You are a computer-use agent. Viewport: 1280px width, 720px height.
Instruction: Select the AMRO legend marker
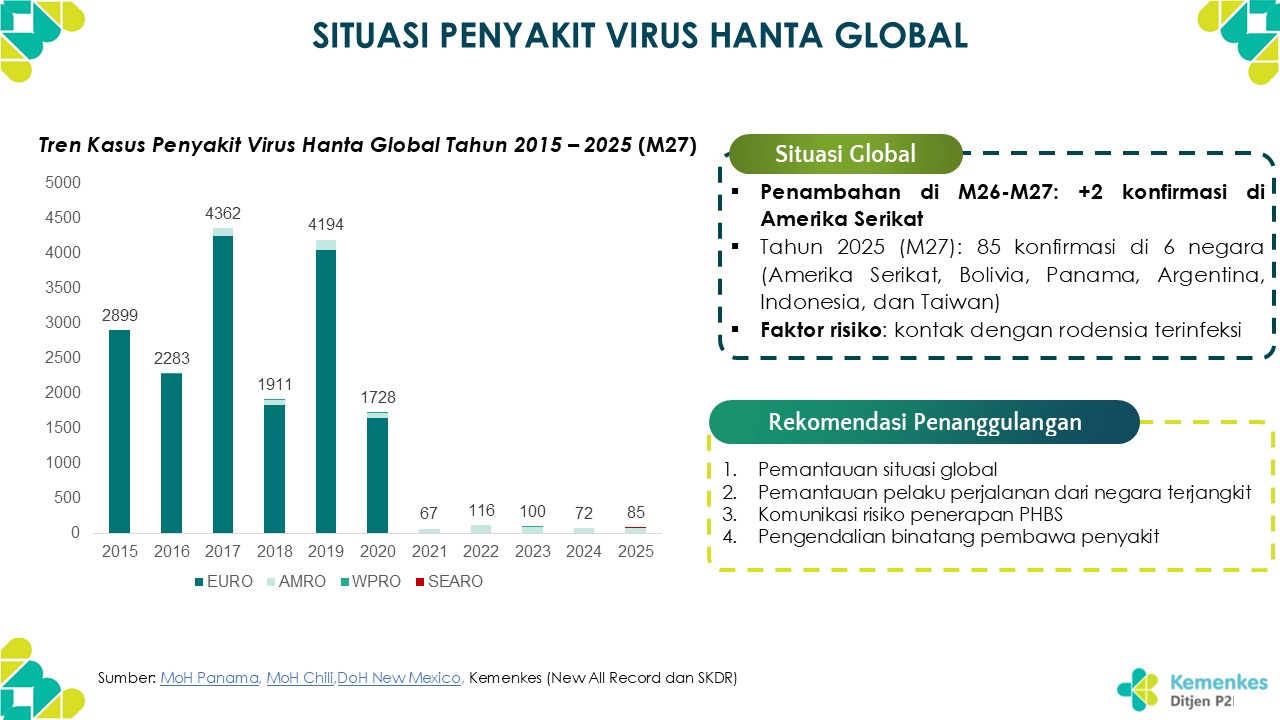coord(274,581)
